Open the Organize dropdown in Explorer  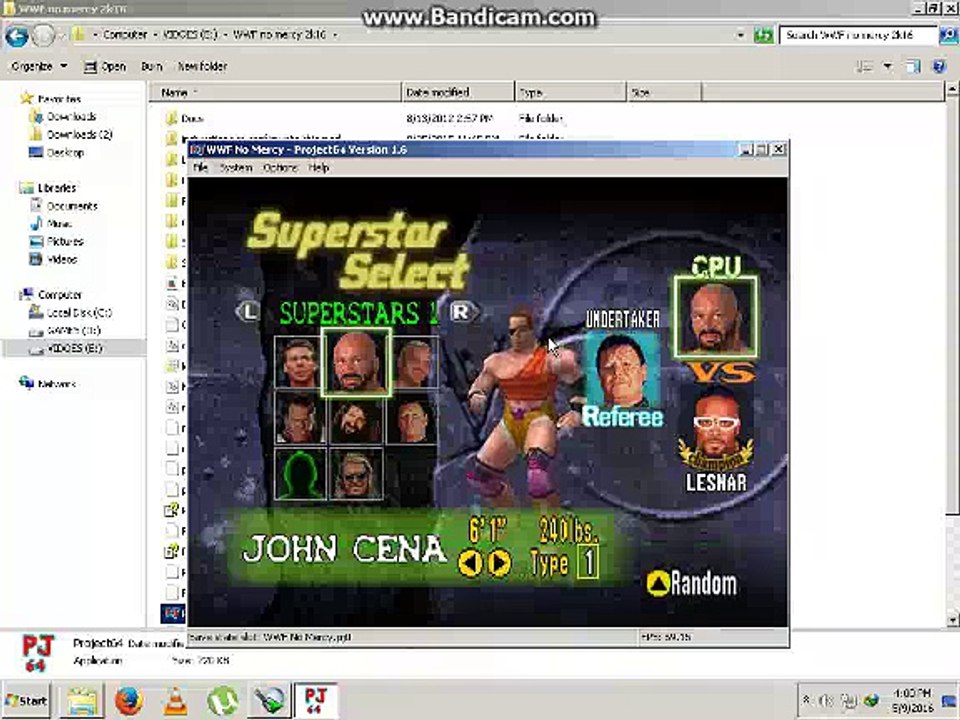tap(40, 66)
